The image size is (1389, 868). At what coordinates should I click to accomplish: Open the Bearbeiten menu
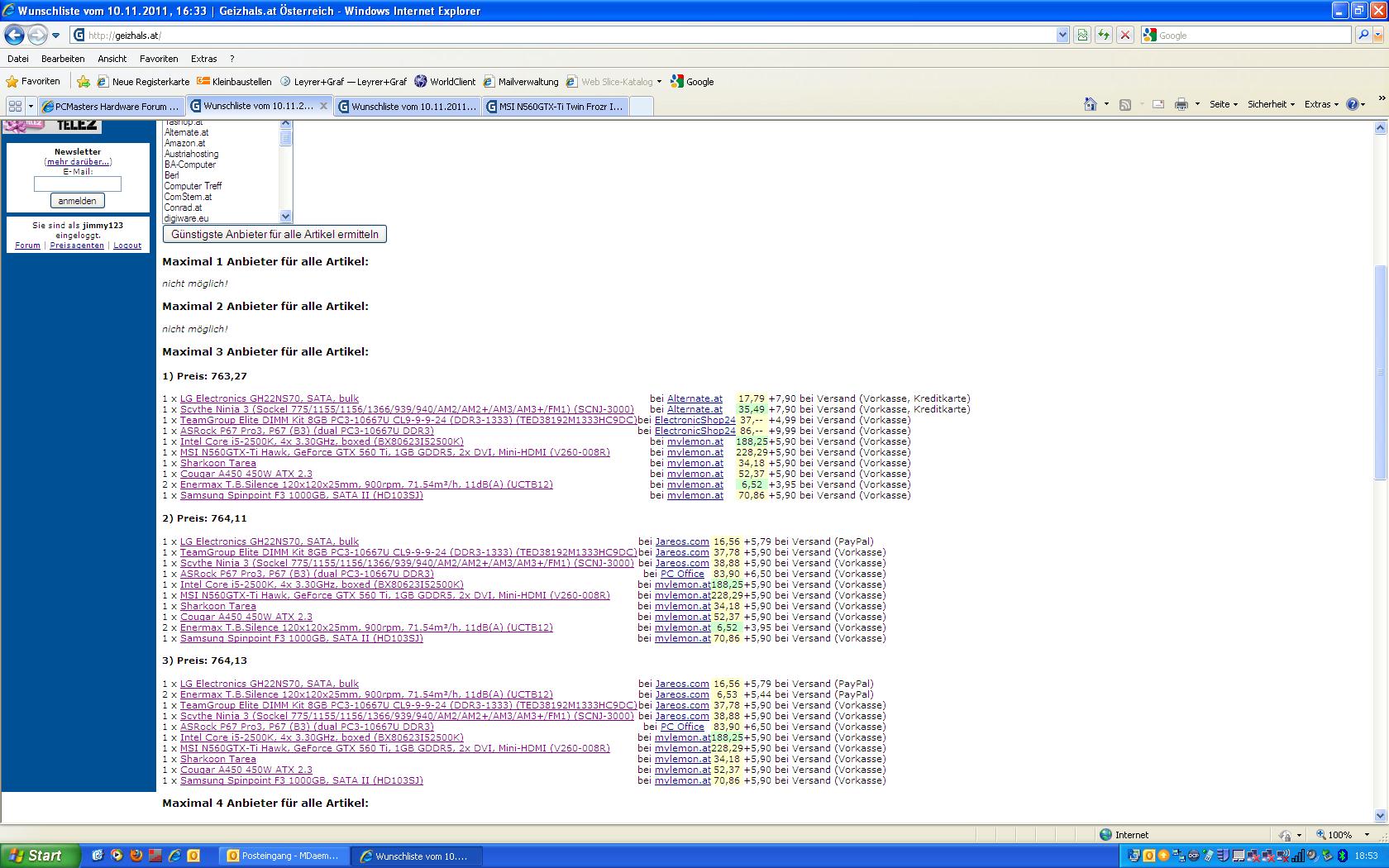tap(63, 59)
